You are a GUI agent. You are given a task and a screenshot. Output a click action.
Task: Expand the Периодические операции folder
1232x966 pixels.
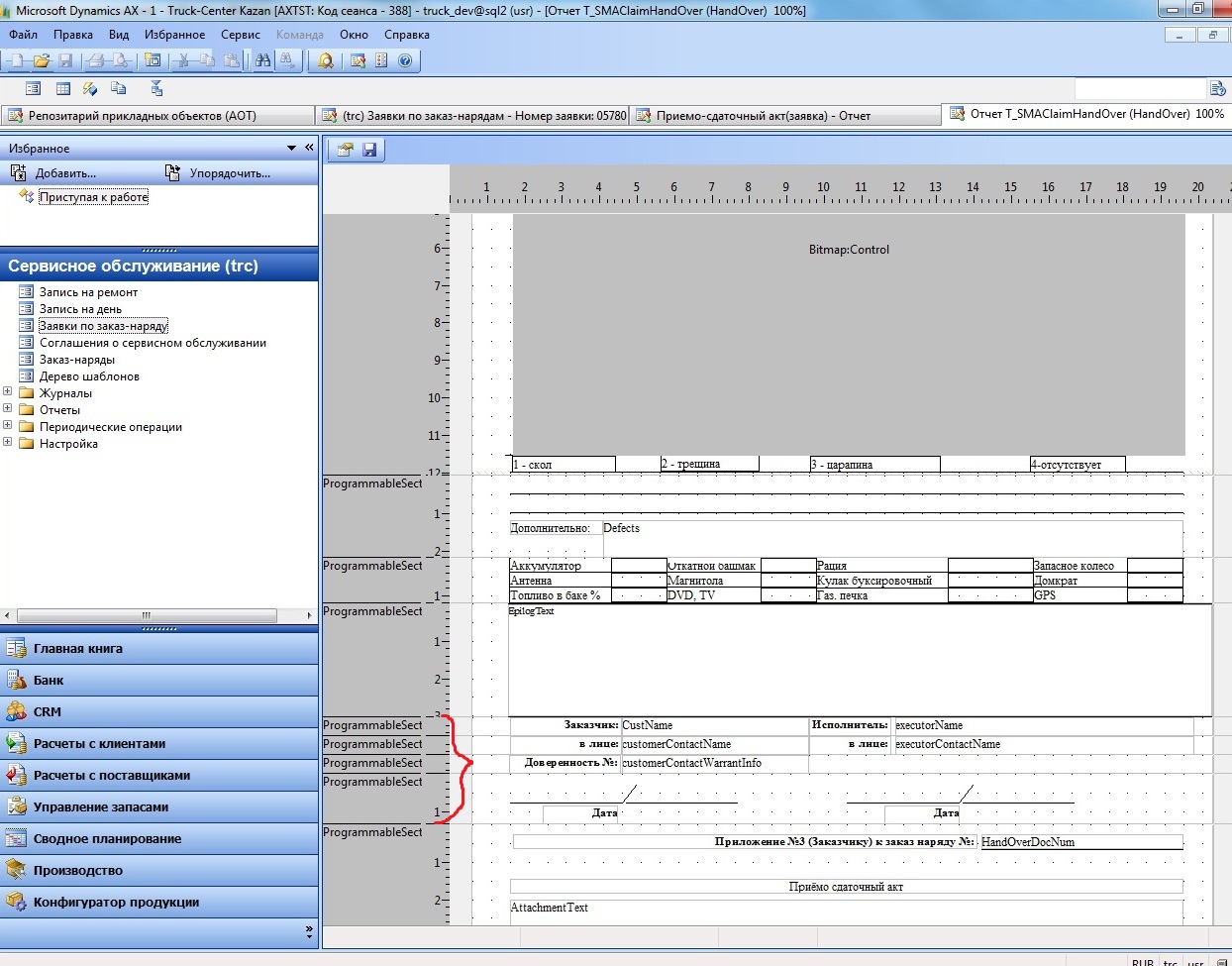(8, 426)
